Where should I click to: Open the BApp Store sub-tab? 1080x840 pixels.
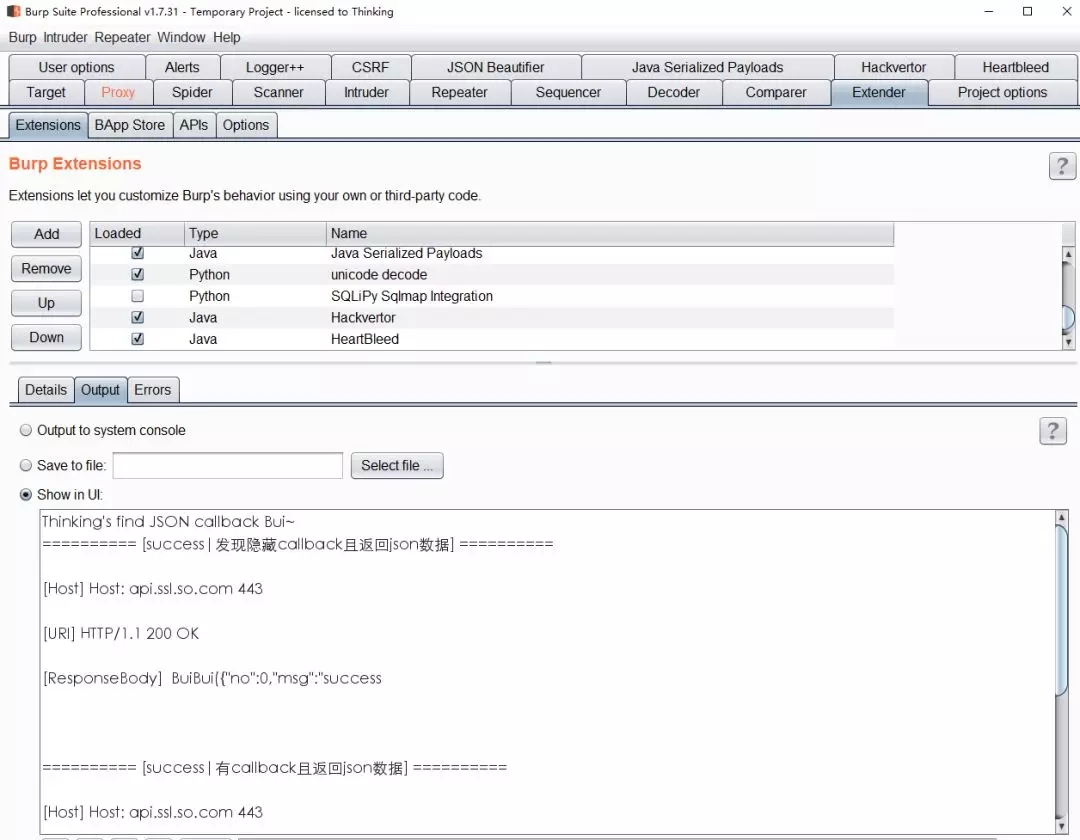click(x=129, y=125)
